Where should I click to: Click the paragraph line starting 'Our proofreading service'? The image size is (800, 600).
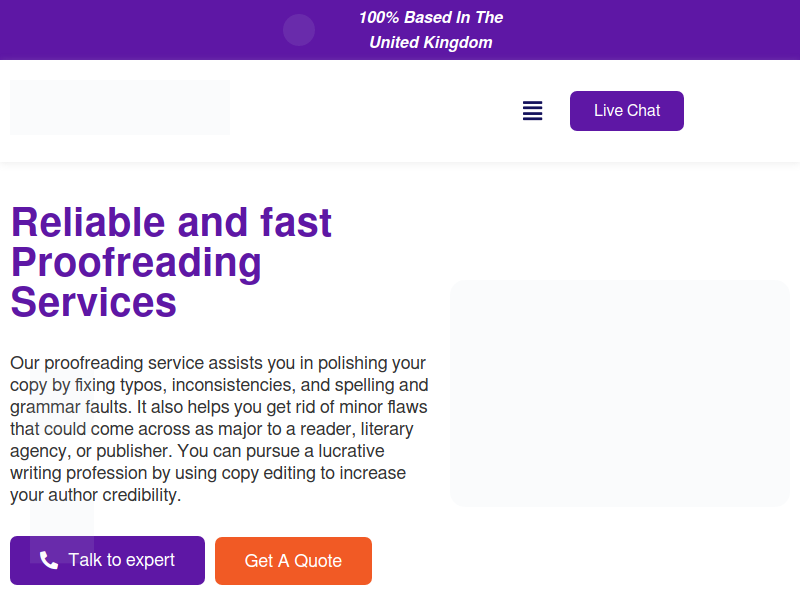pos(218,363)
